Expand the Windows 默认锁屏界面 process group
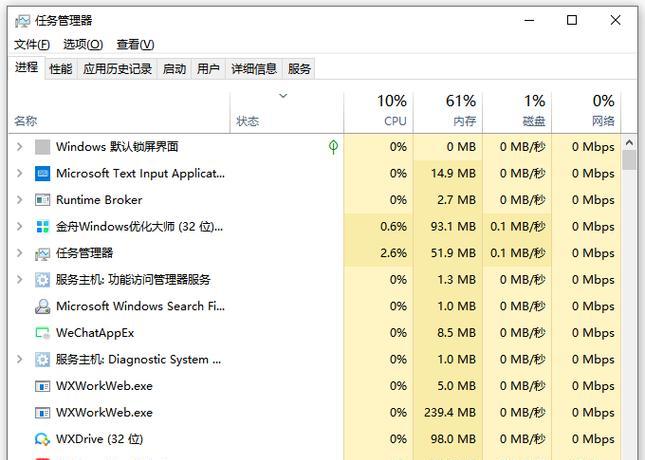This screenshot has width=645, height=460. [x=19, y=146]
